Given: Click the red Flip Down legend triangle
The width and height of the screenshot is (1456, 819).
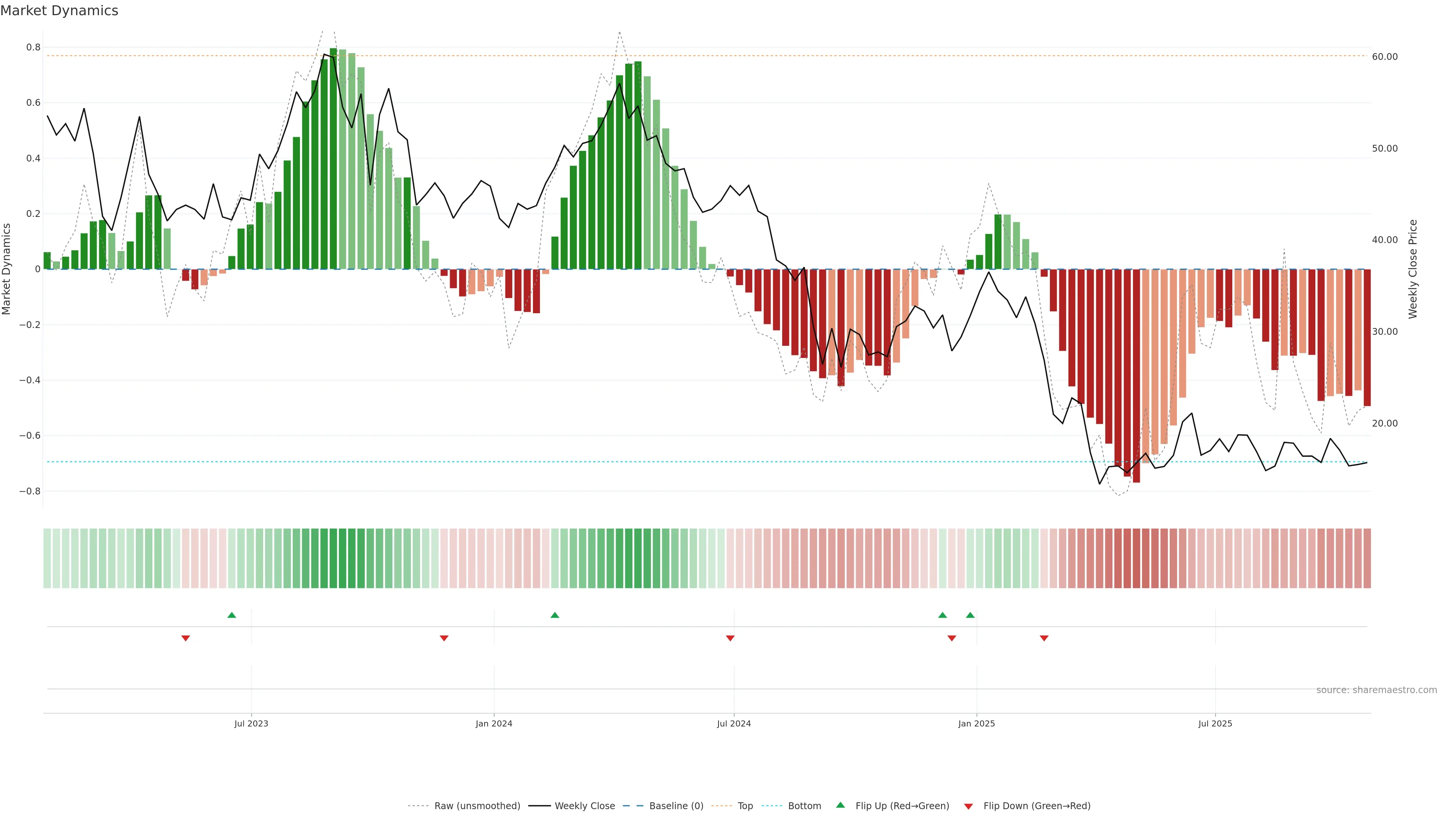Looking at the screenshot, I should (968, 806).
